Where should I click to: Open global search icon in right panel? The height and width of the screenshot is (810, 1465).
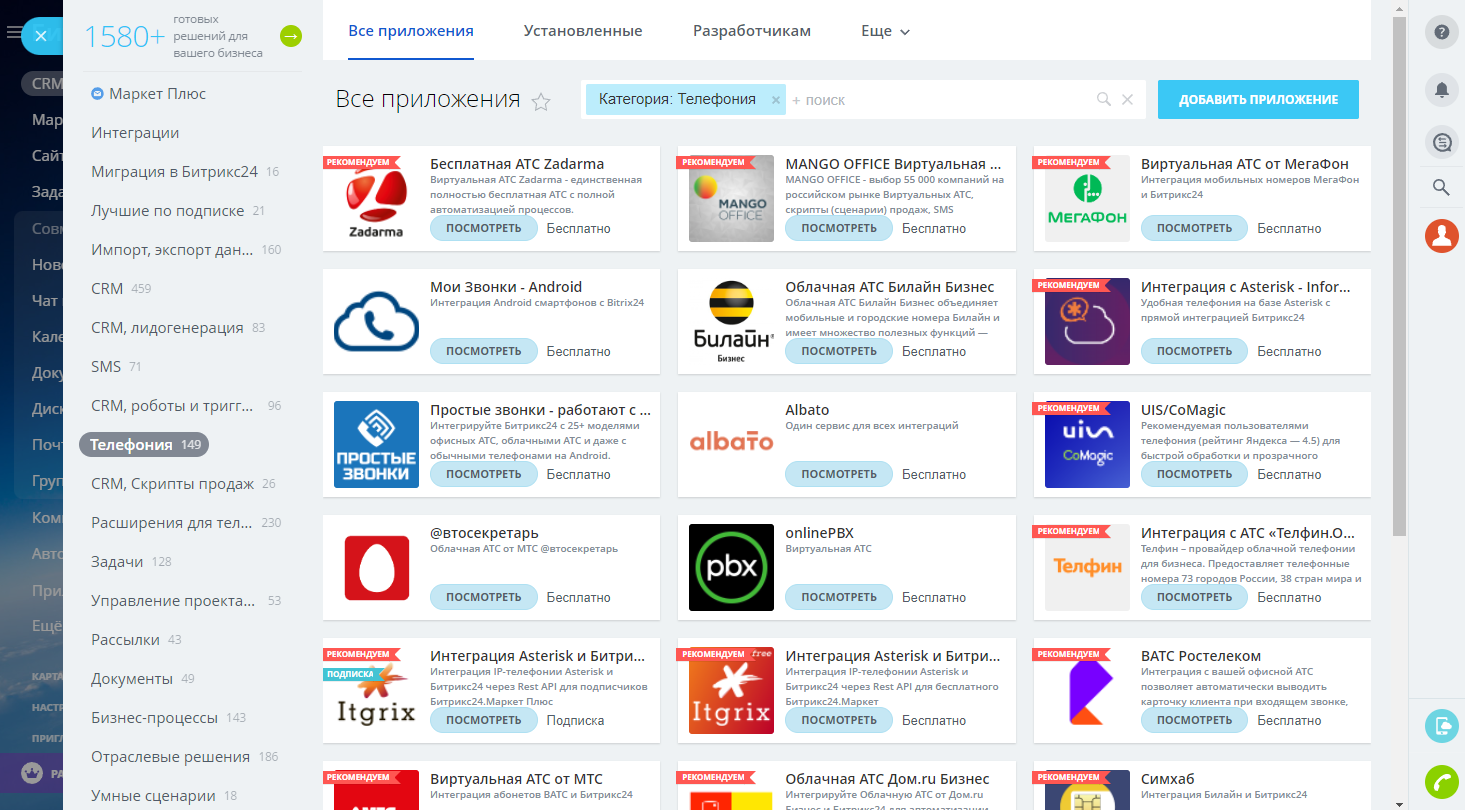tap(1441, 187)
